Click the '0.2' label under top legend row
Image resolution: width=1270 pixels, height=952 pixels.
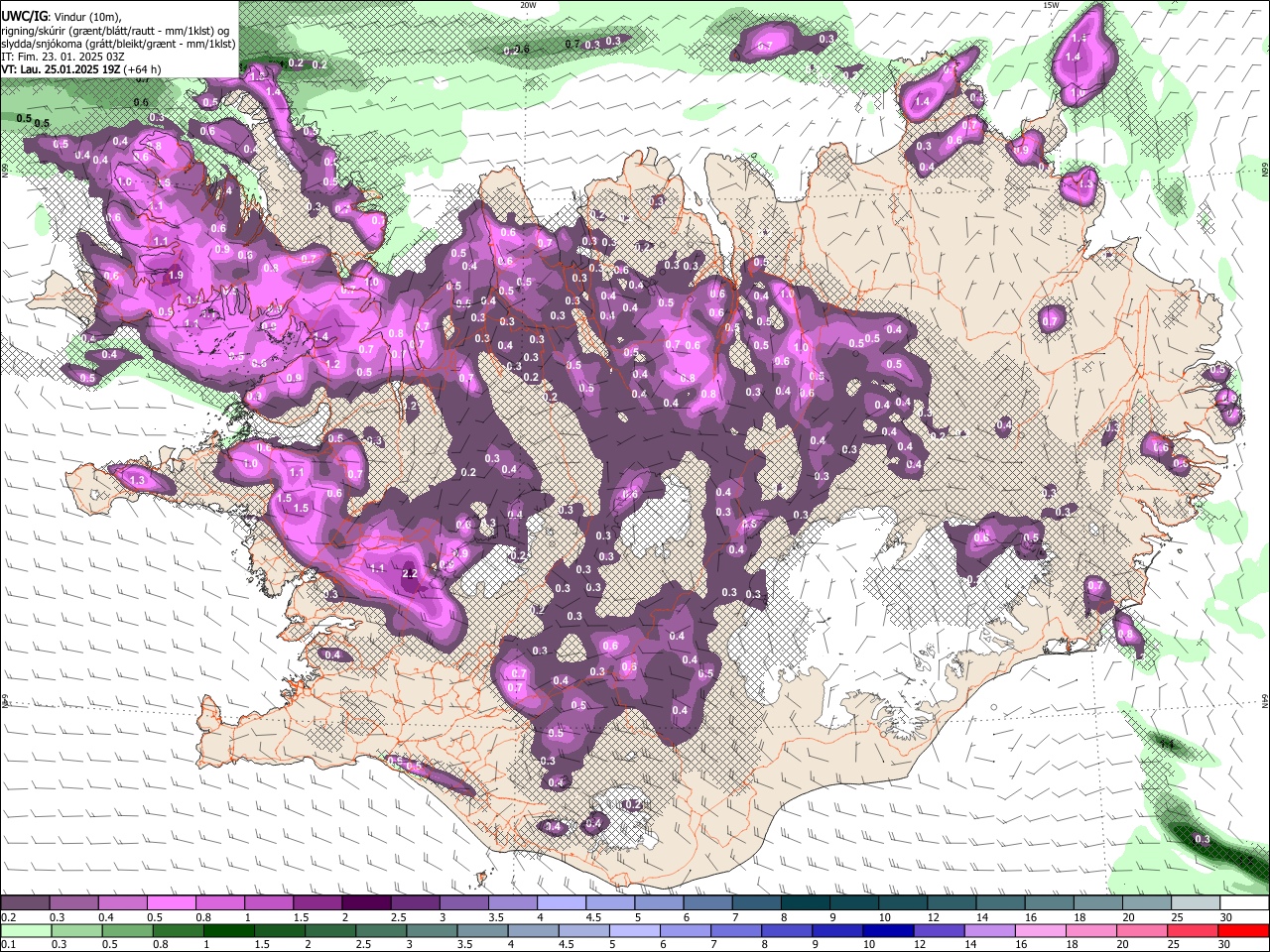(9, 917)
